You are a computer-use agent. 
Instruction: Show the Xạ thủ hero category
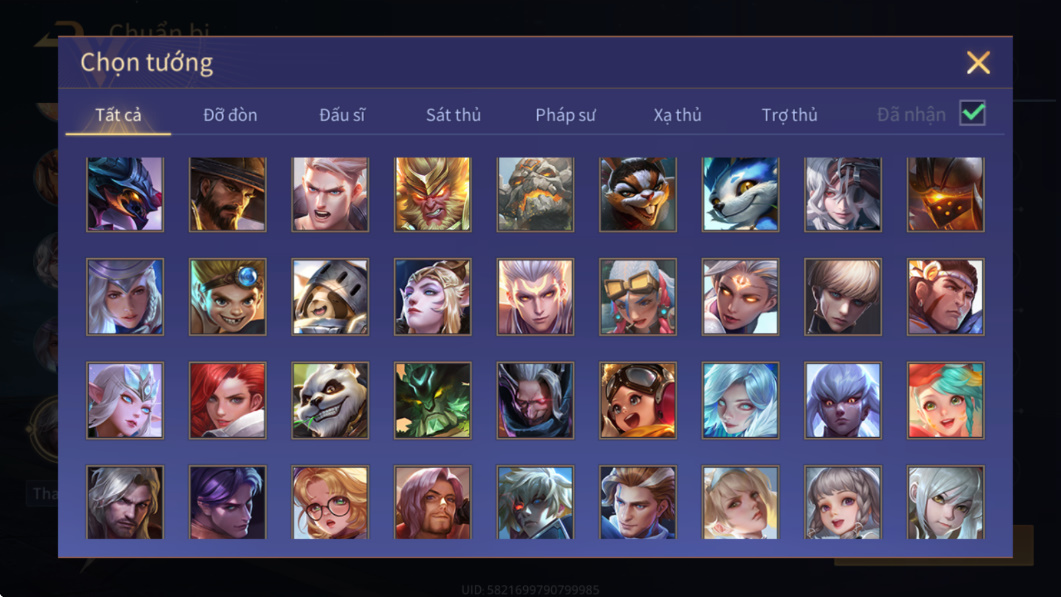677,115
